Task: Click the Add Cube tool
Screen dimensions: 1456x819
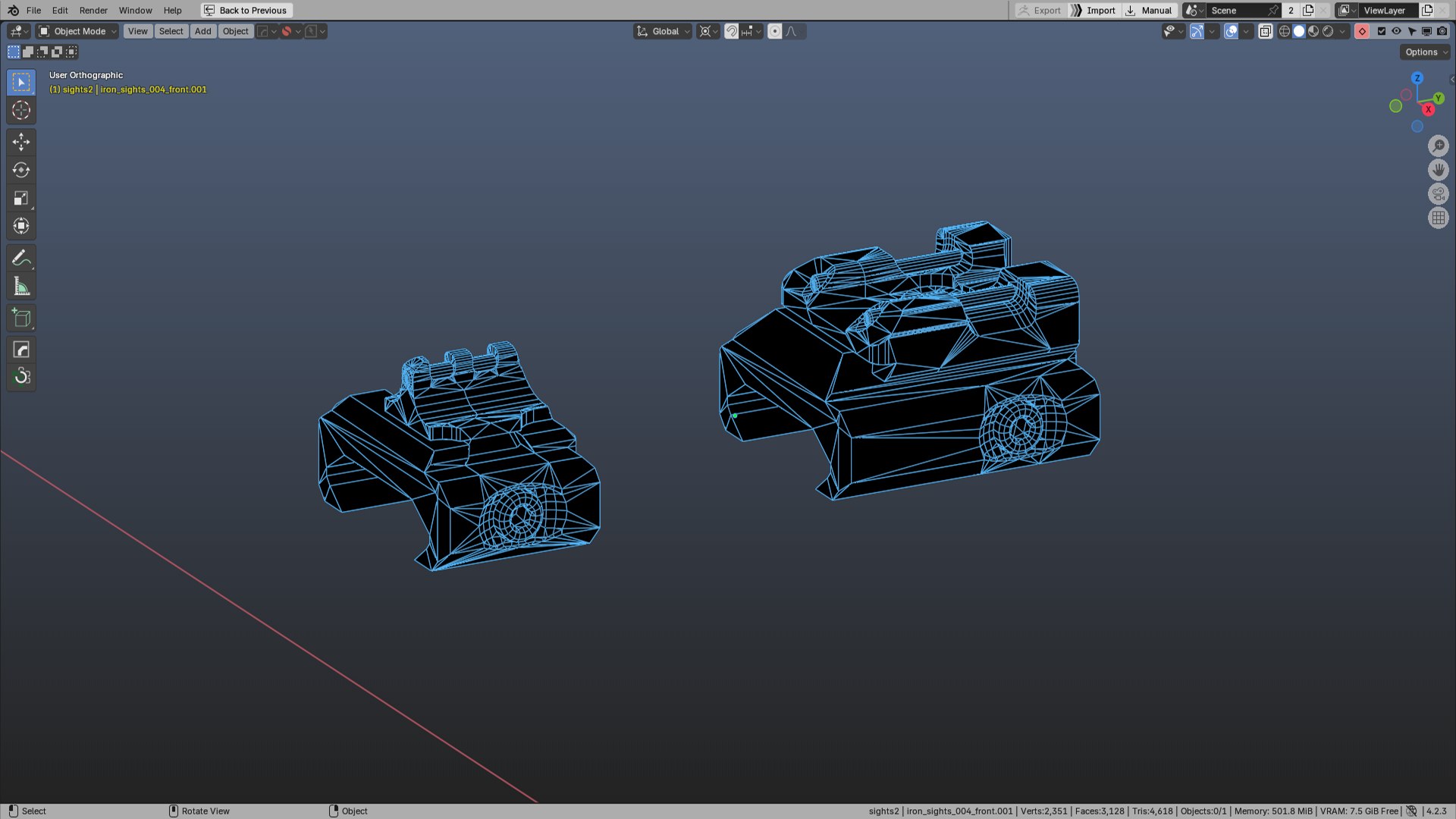Action: point(21,318)
